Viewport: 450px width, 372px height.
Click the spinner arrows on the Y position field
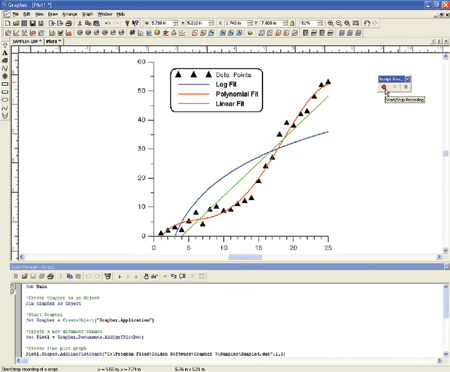click(x=285, y=23)
